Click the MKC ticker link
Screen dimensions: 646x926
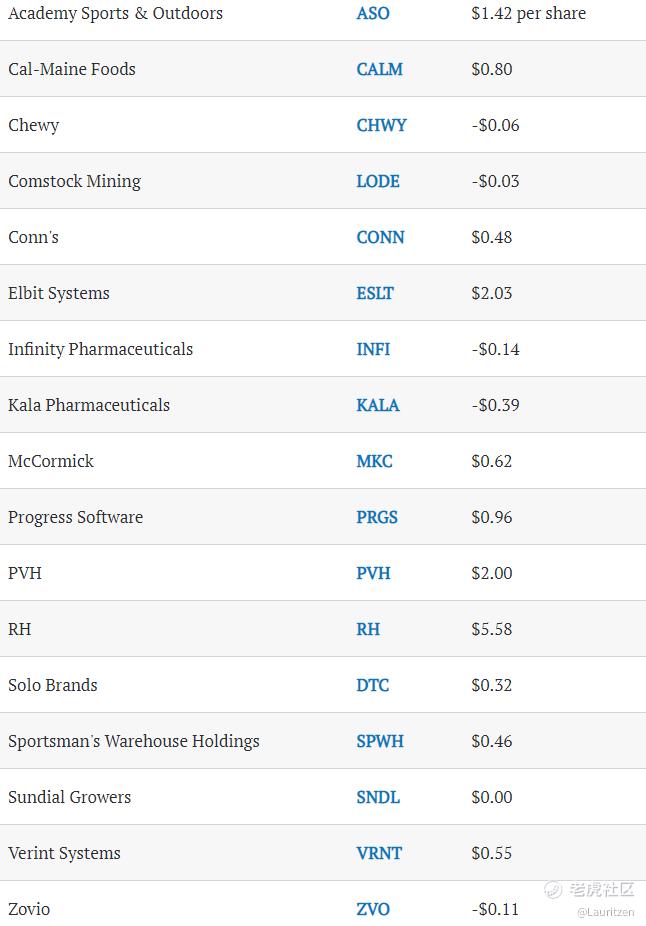point(374,461)
